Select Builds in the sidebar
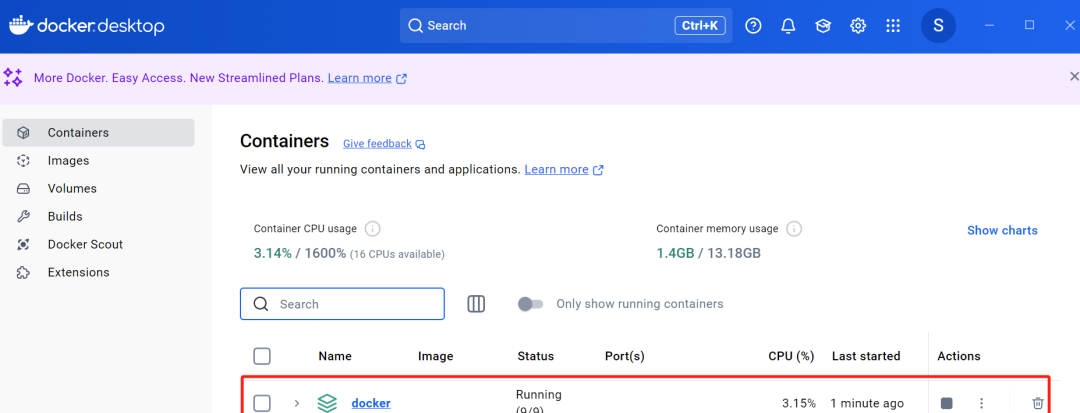The height and width of the screenshot is (413, 1080). (98, 216)
